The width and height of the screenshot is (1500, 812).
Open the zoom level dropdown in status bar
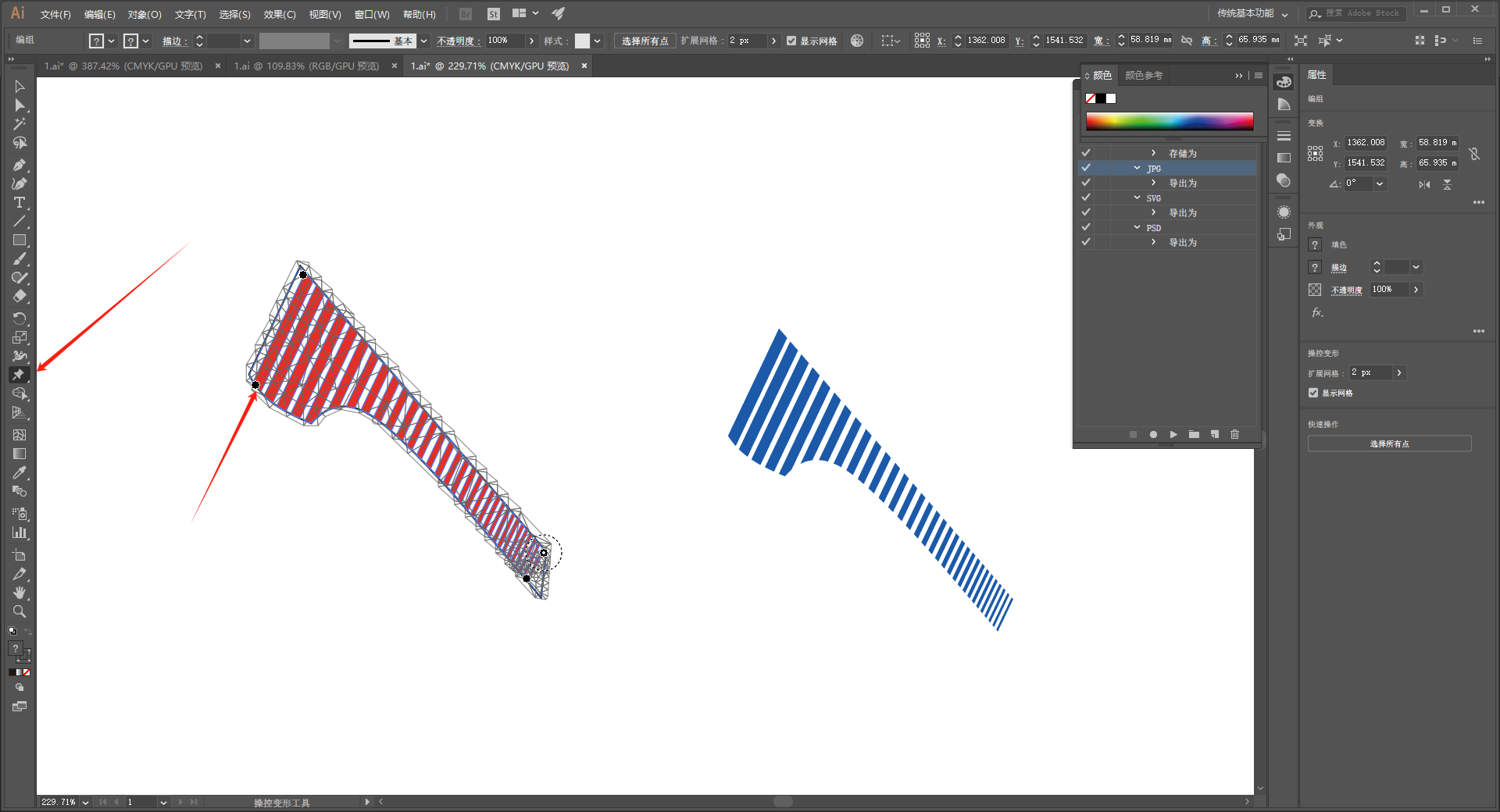click(85, 802)
